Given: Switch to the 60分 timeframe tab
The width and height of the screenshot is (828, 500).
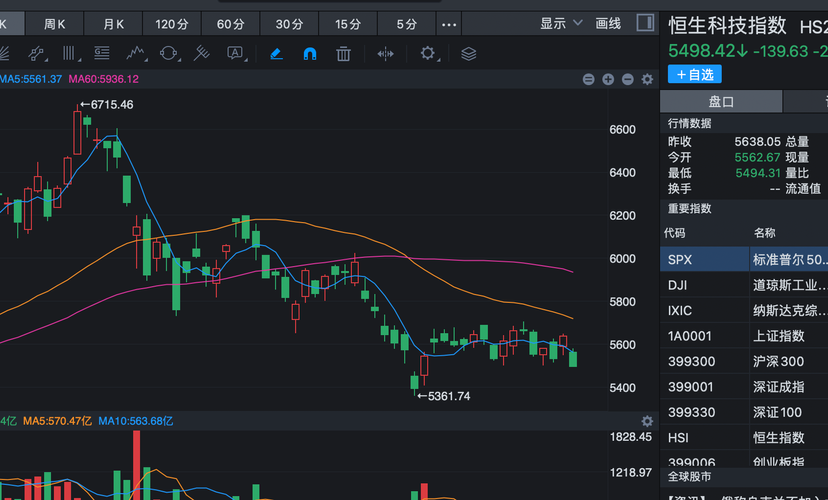Looking at the screenshot, I should [x=230, y=24].
